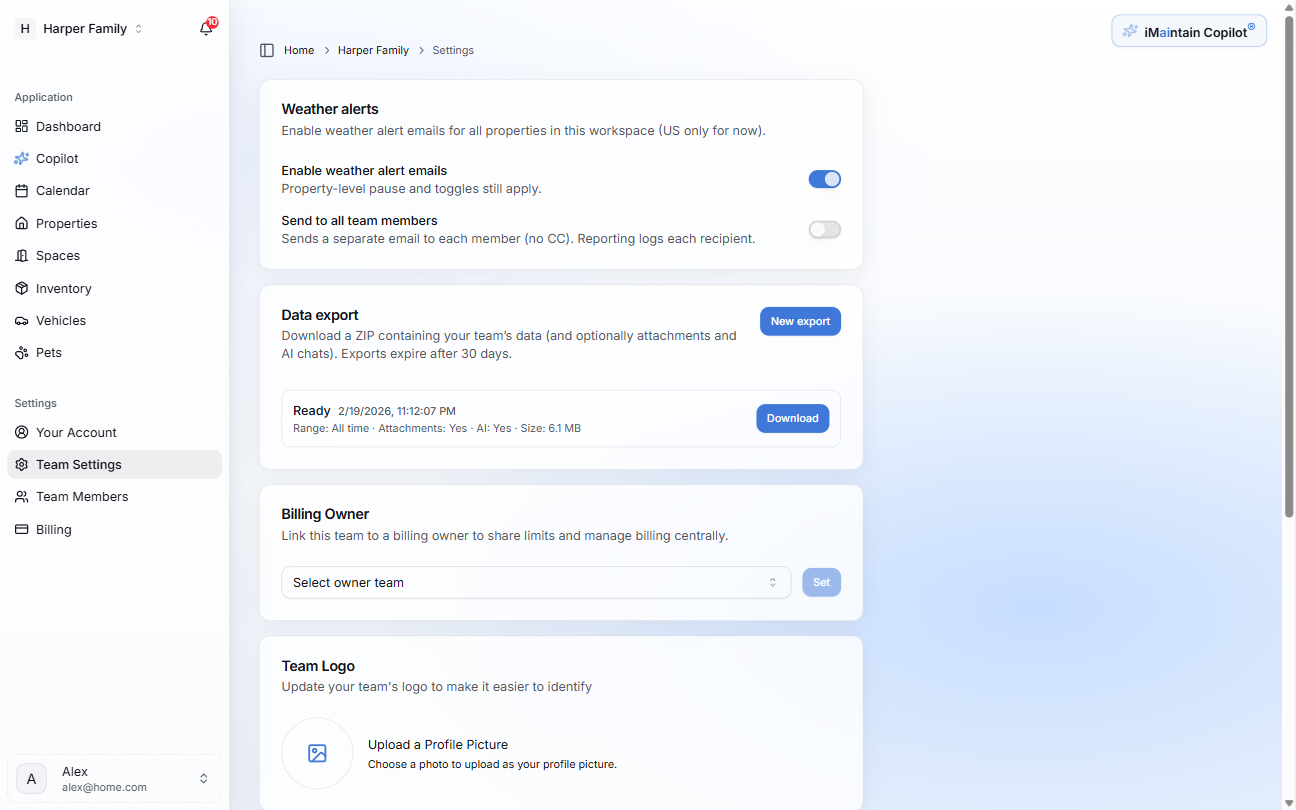The height and width of the screenshot is (810, 1296).
Task: Navigate to Team Members settings
Action: 82,496
